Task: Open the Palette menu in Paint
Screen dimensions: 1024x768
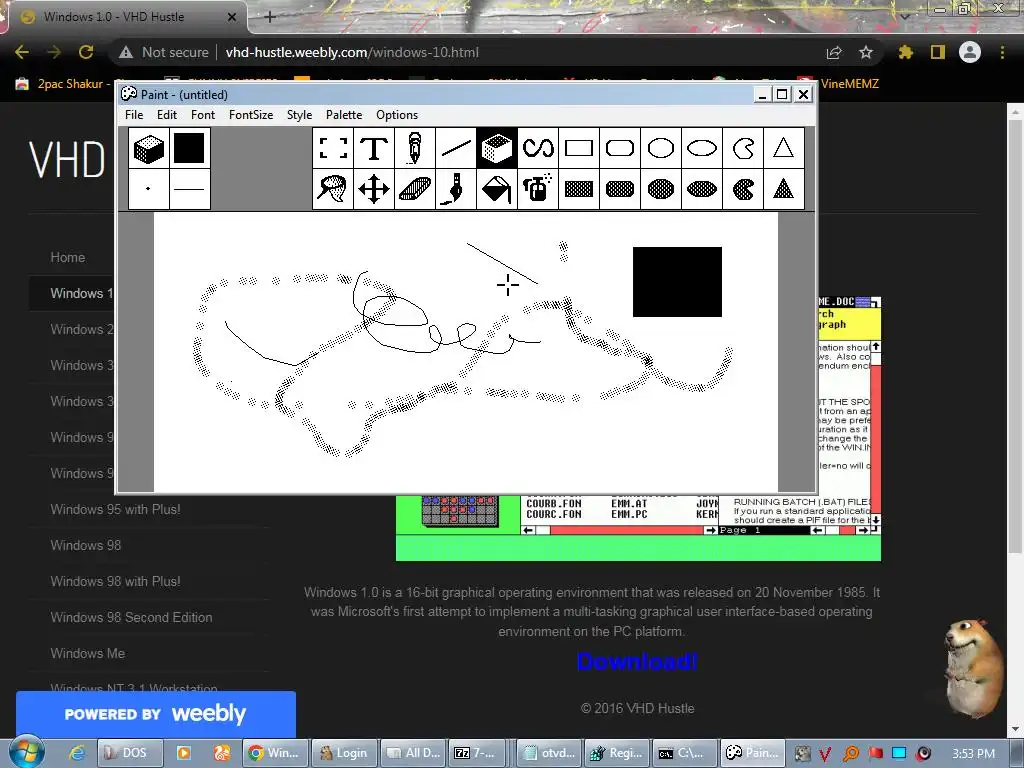Action: [344, 115]
